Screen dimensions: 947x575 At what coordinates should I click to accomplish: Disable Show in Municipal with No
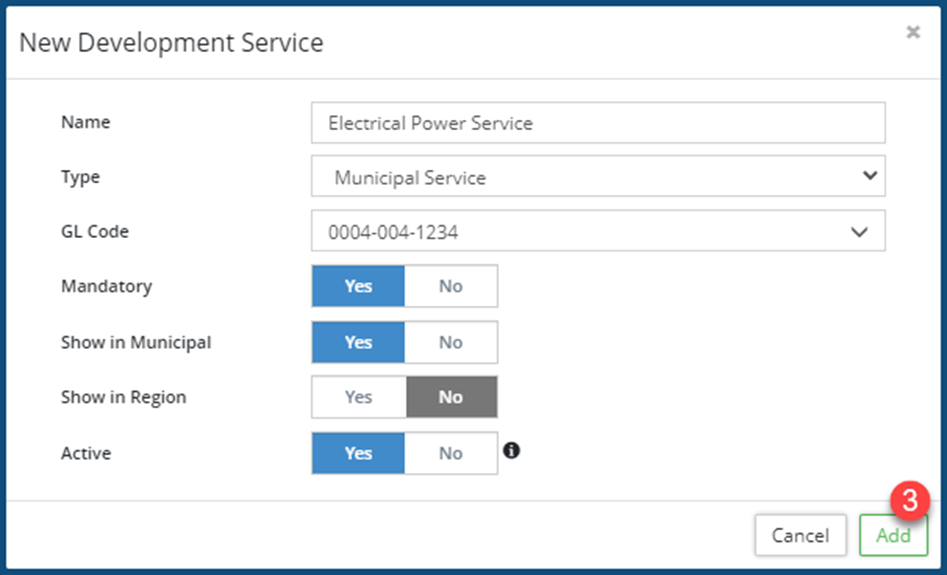pos(451,342)
